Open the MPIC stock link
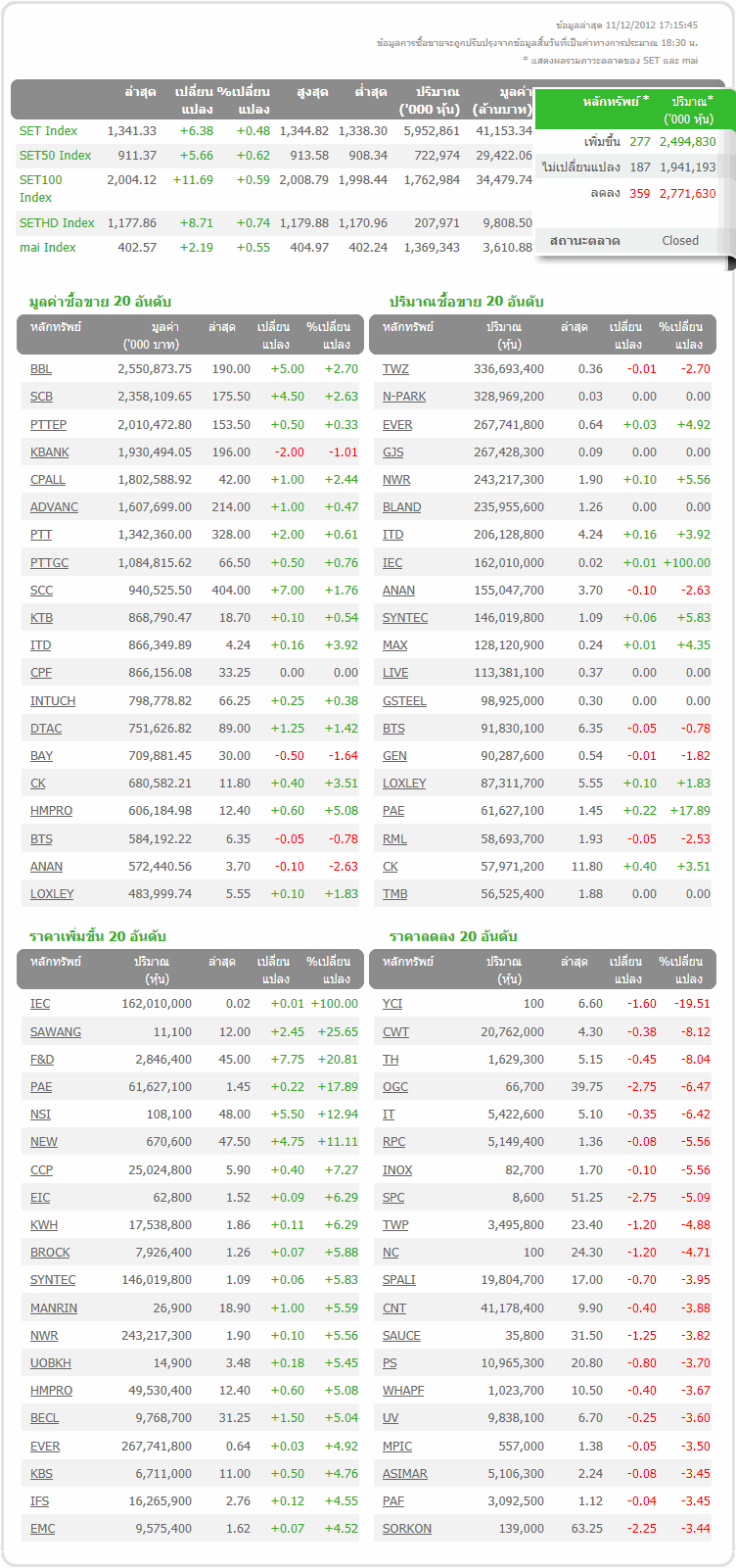The width and height of the screenshot is (736, 1568). [397, 1446]
